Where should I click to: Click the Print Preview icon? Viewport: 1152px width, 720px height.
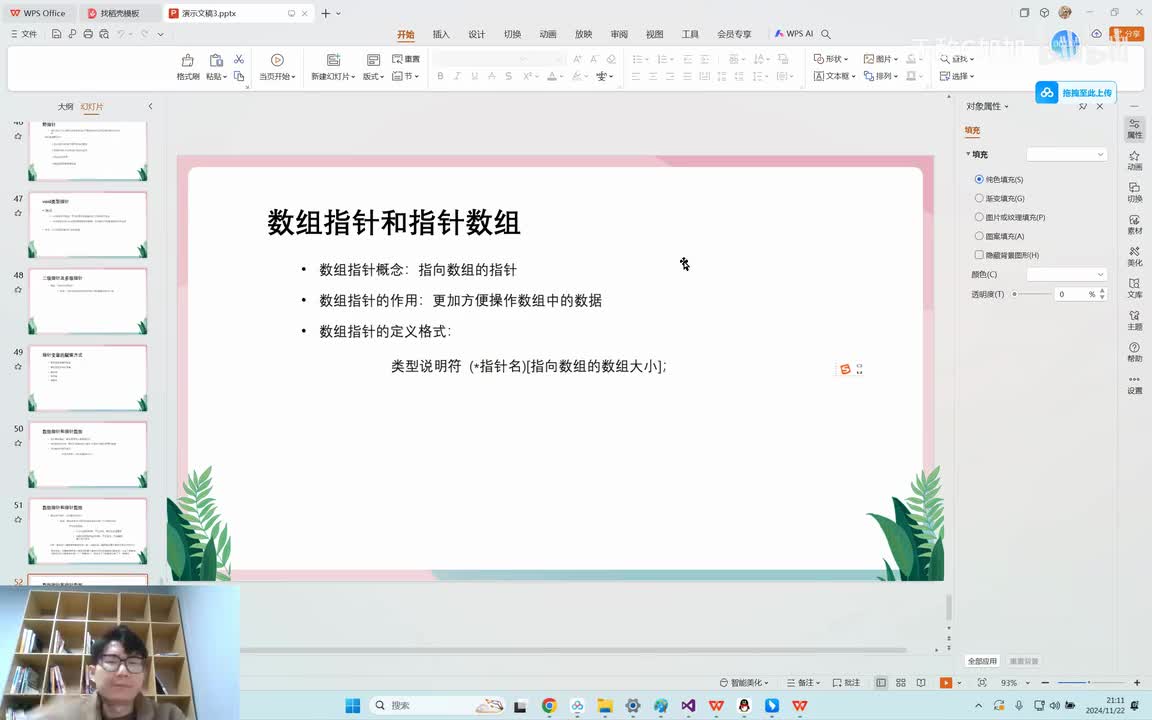pyautogui.click(x=104, y=34)
